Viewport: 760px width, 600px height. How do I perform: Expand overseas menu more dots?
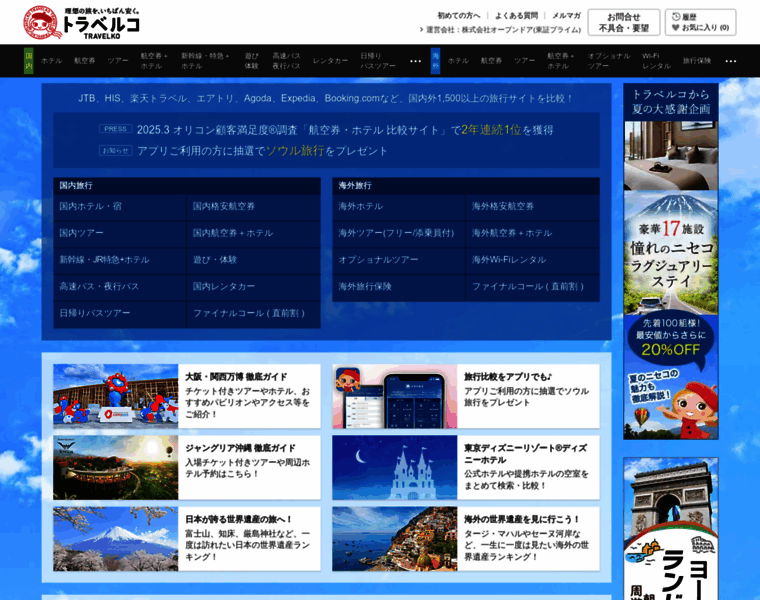[731, 61]
